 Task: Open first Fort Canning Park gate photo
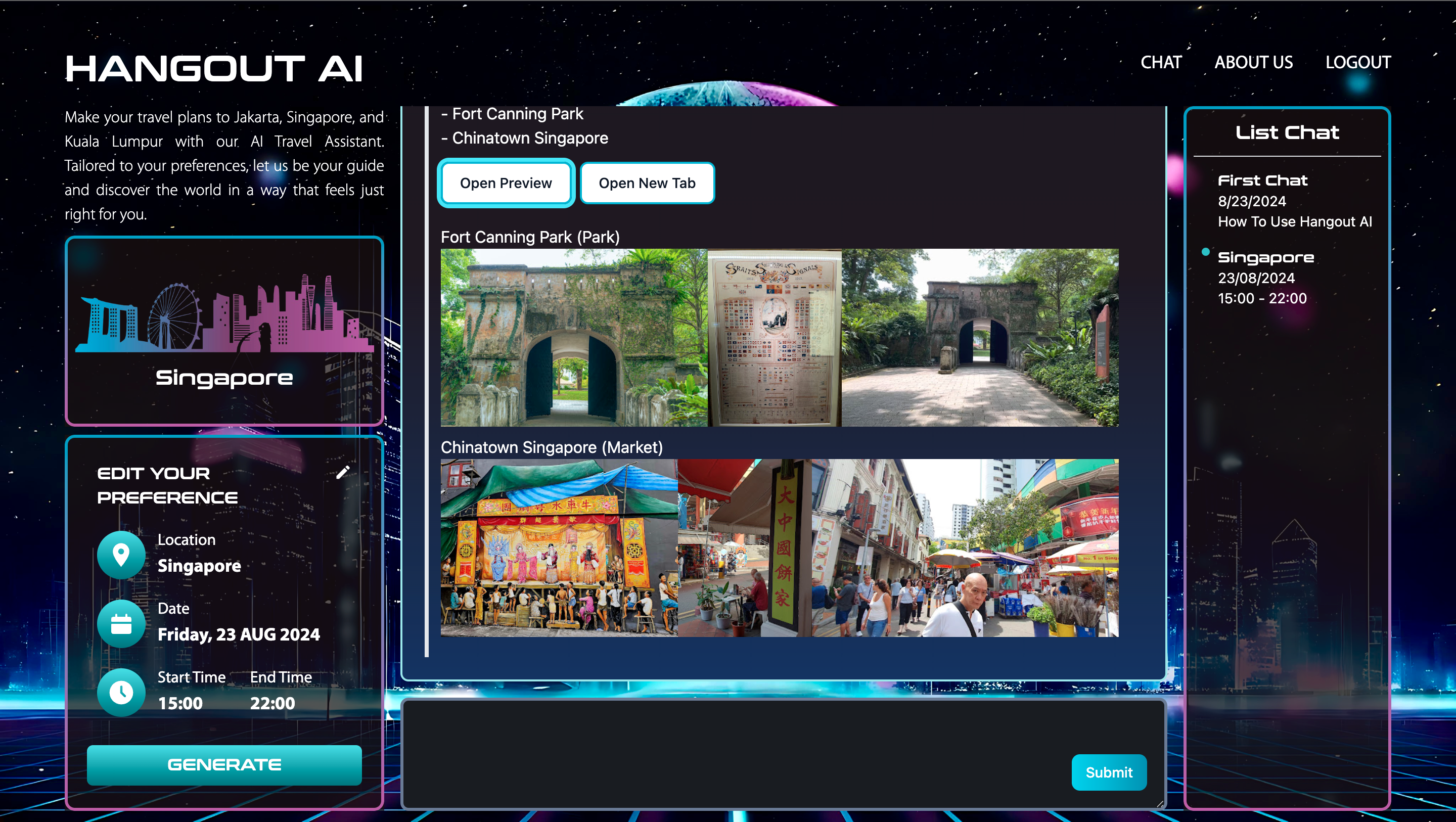click(x=573, y=338)
